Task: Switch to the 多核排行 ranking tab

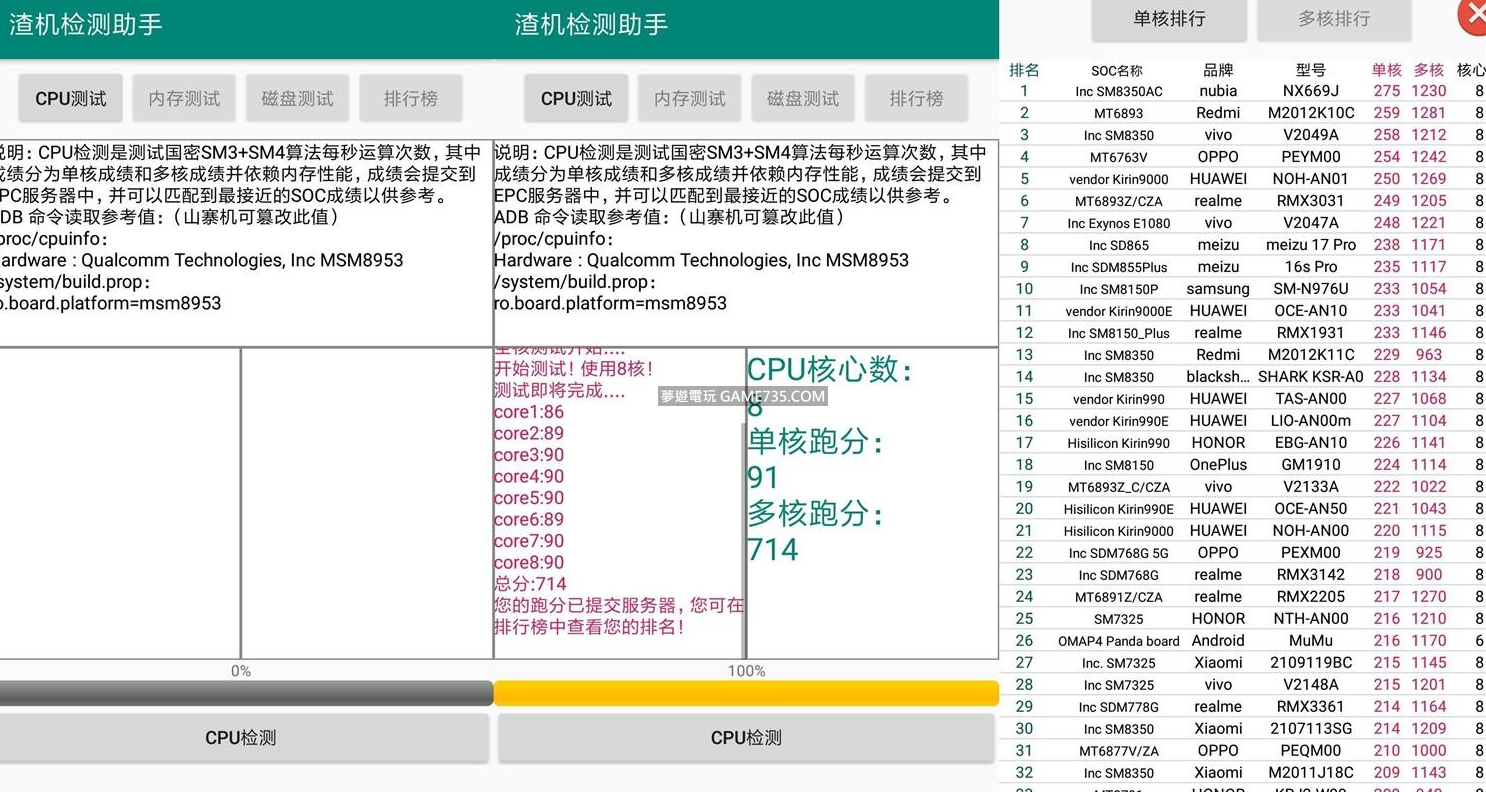Action: [1334, 19]
